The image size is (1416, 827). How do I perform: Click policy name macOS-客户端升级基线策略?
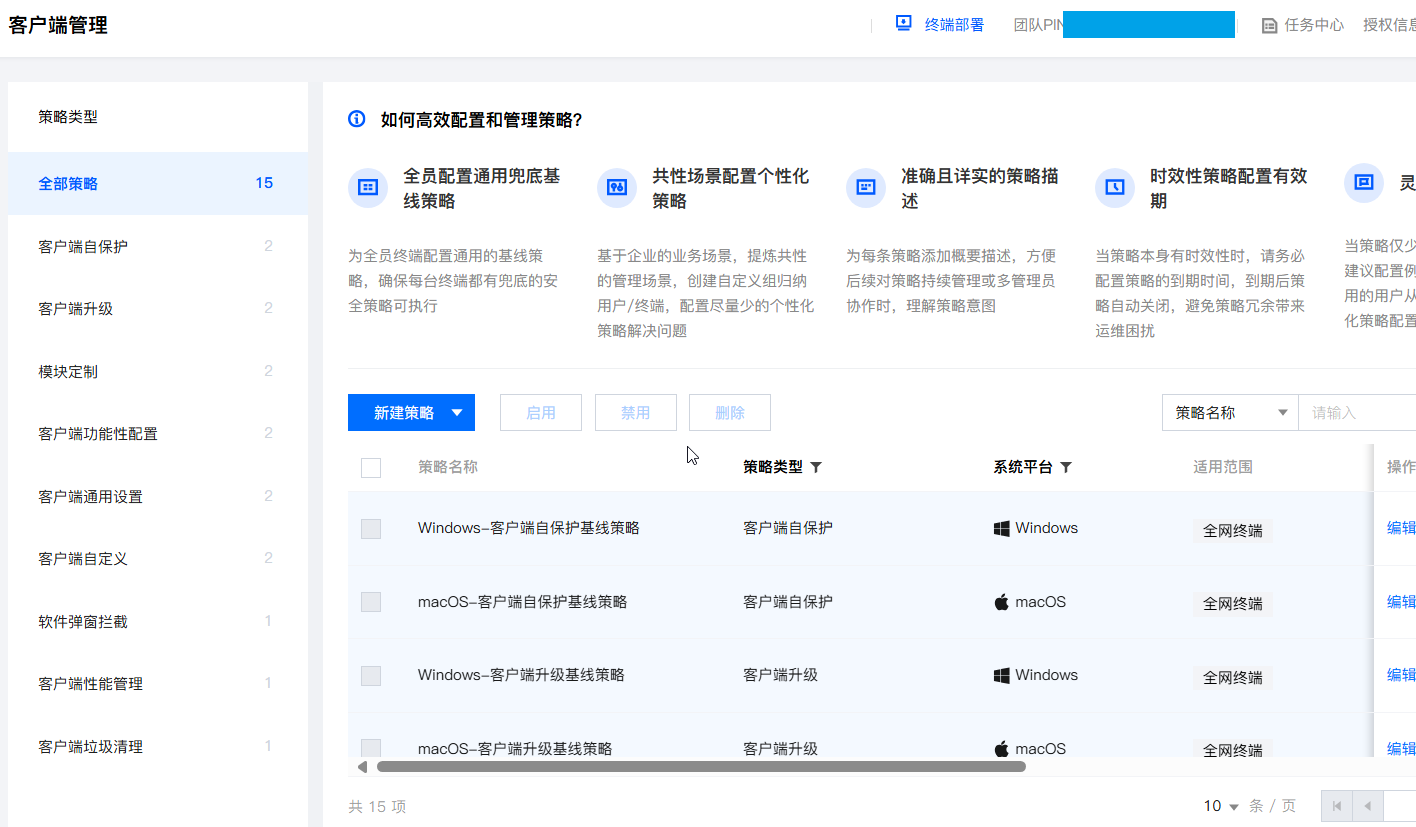point(515,749)
